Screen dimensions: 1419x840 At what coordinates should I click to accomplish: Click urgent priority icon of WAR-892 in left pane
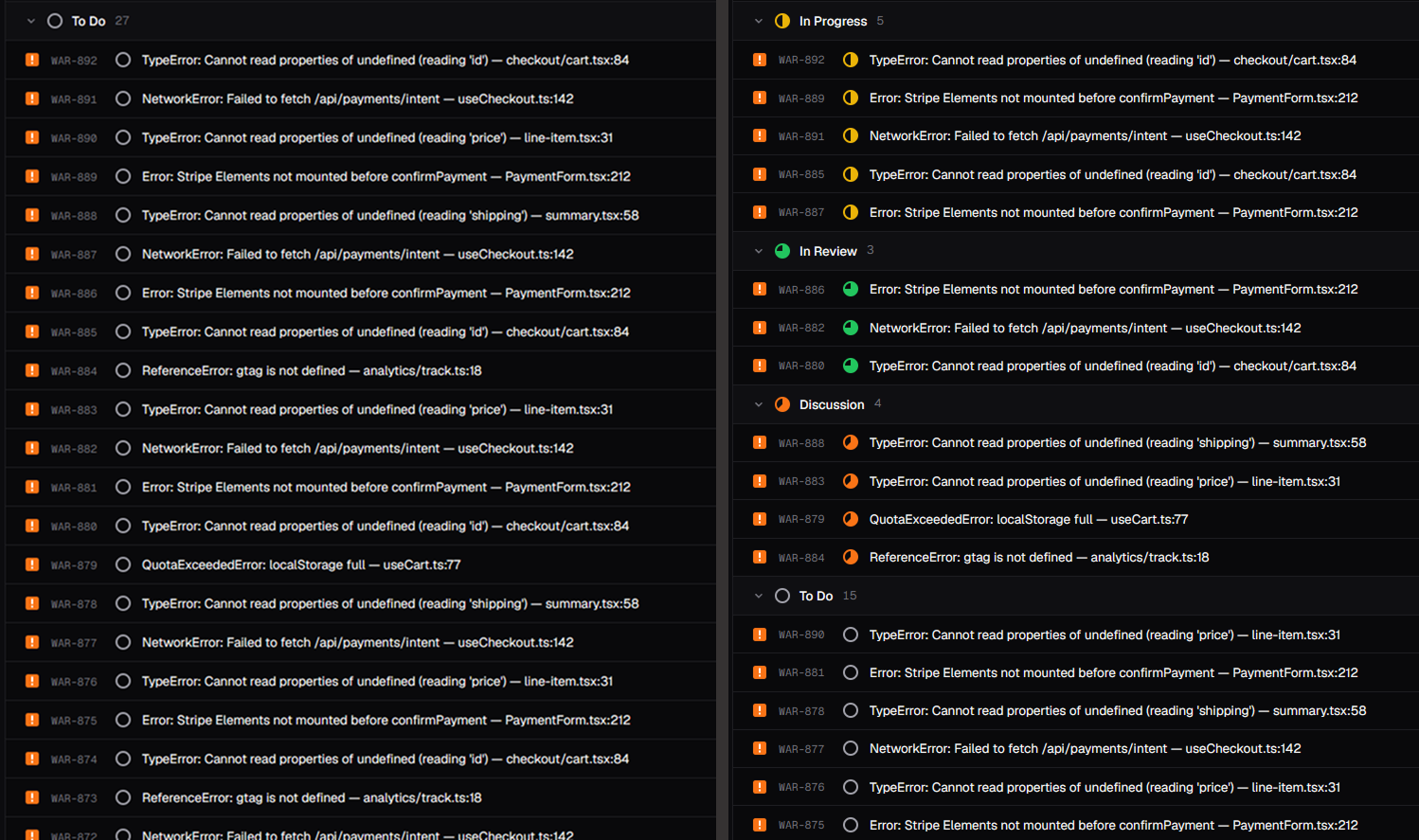tap(32, 60)
